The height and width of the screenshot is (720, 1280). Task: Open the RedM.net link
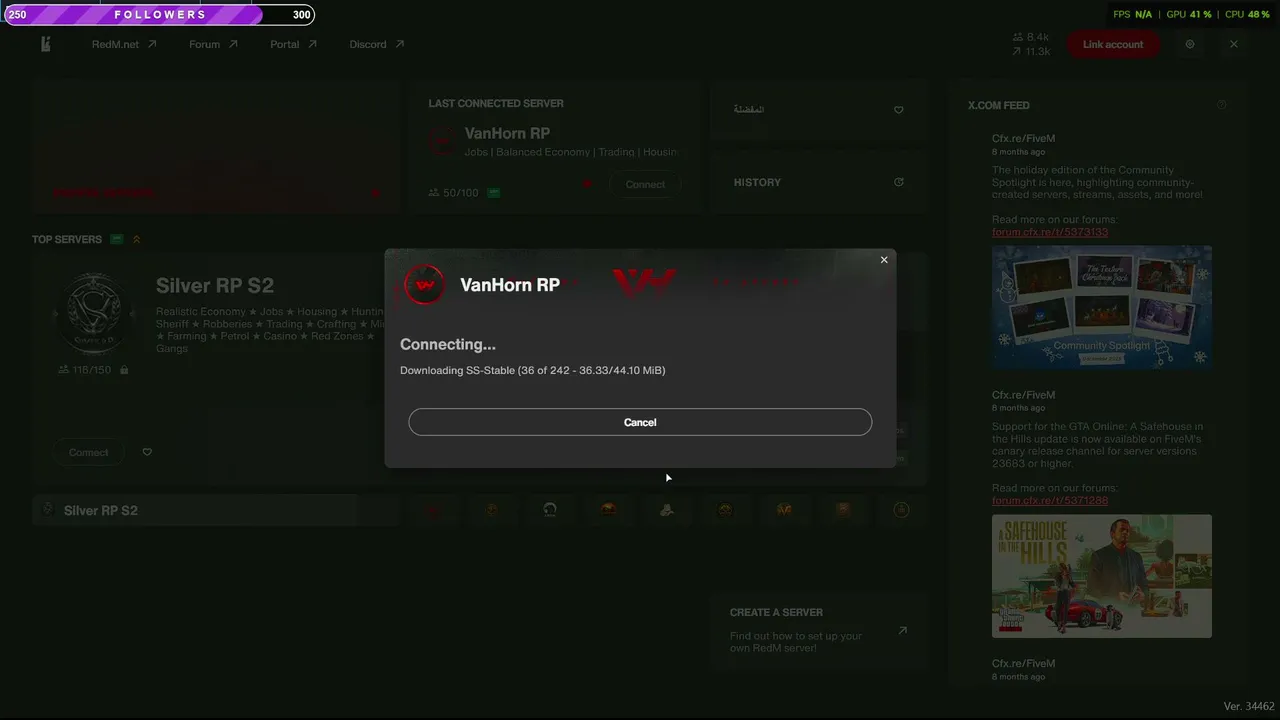point(124,44)
